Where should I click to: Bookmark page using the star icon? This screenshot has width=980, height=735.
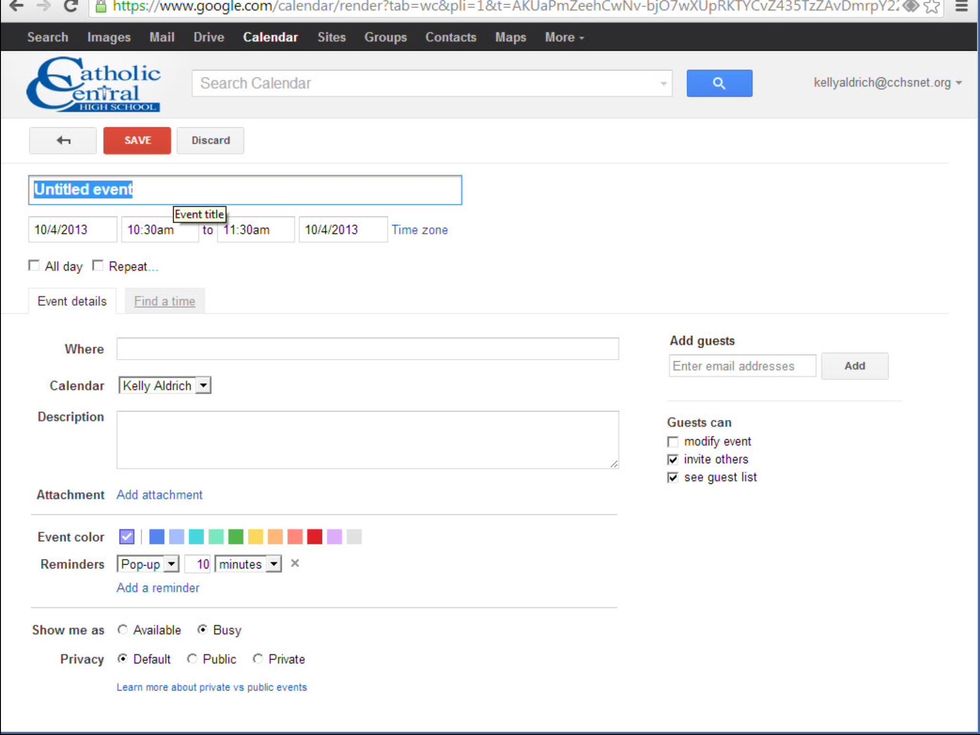click(x=932, y=6)
